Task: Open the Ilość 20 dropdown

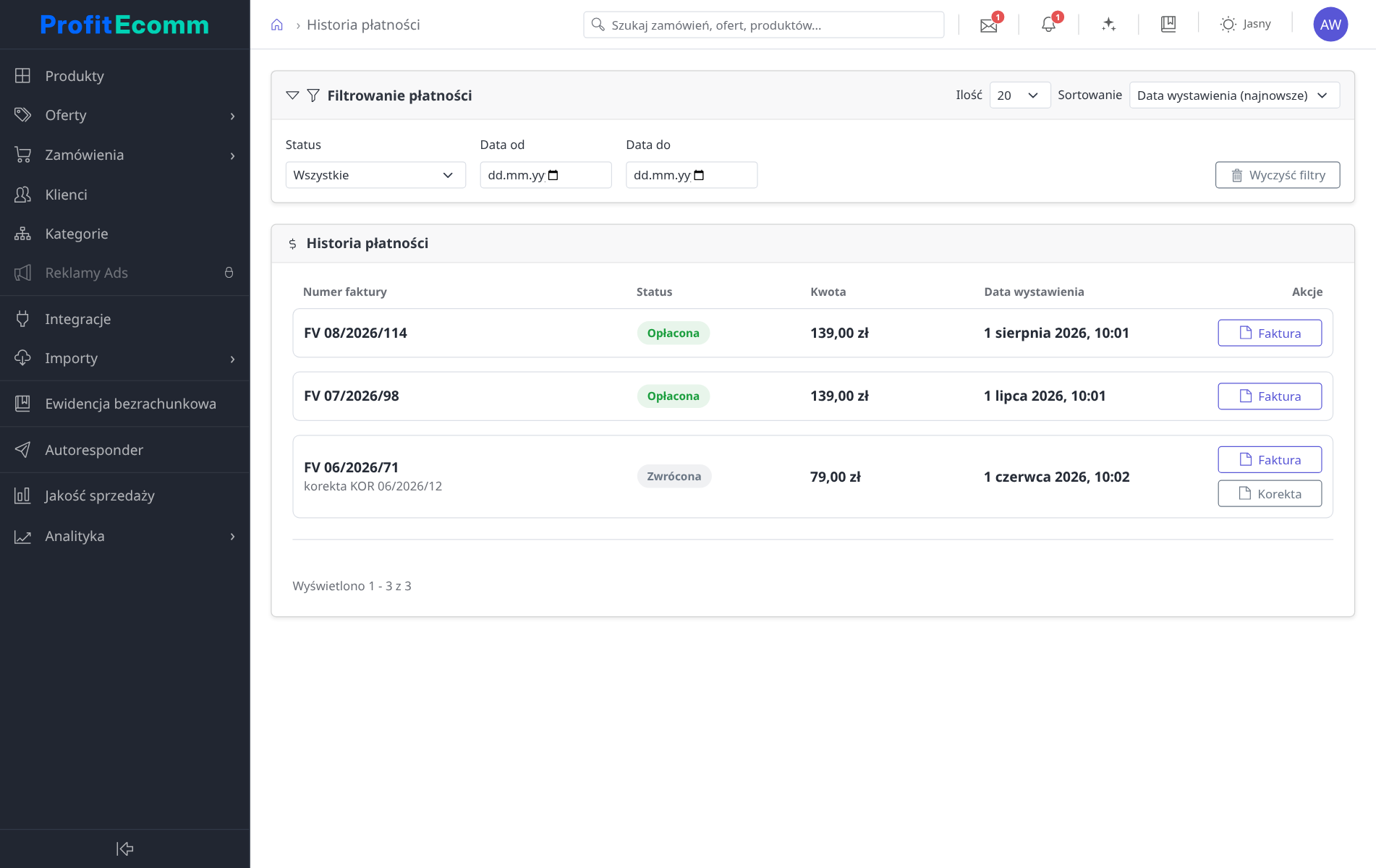Action: (1019, 95)
